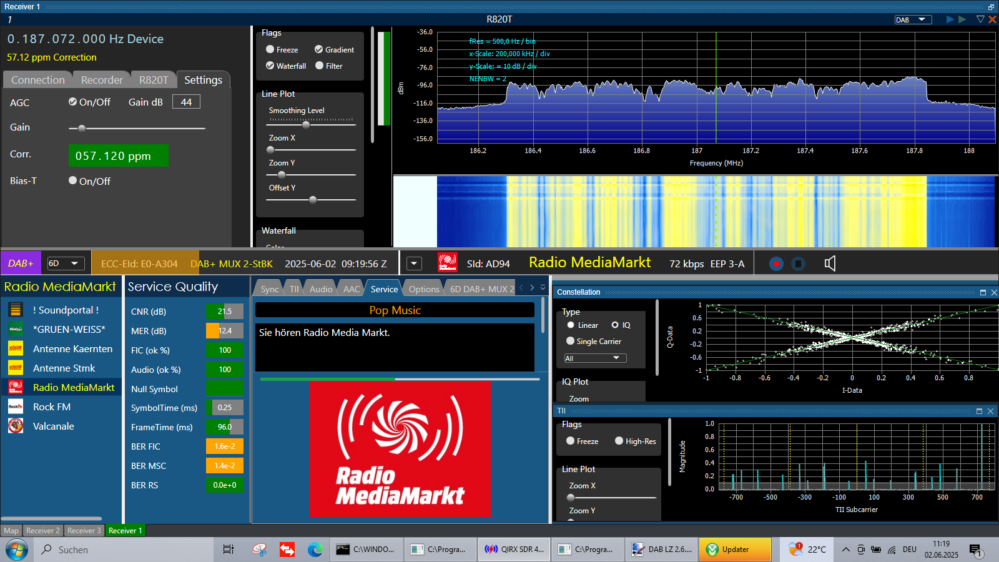Viewport: 999px width, 562px height.
Task: Toggle Bias-T On/Off option
Action: click(73, 181)
